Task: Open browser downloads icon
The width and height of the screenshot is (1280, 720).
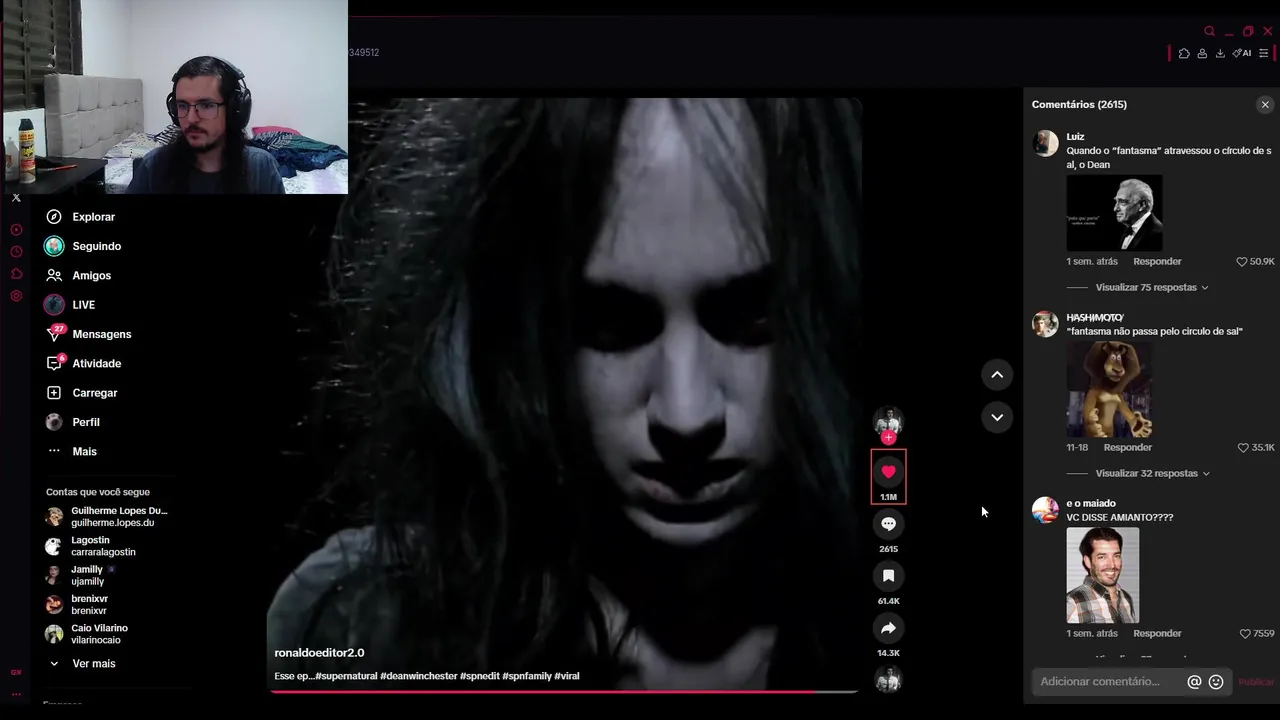Action: pos(1220,53)
